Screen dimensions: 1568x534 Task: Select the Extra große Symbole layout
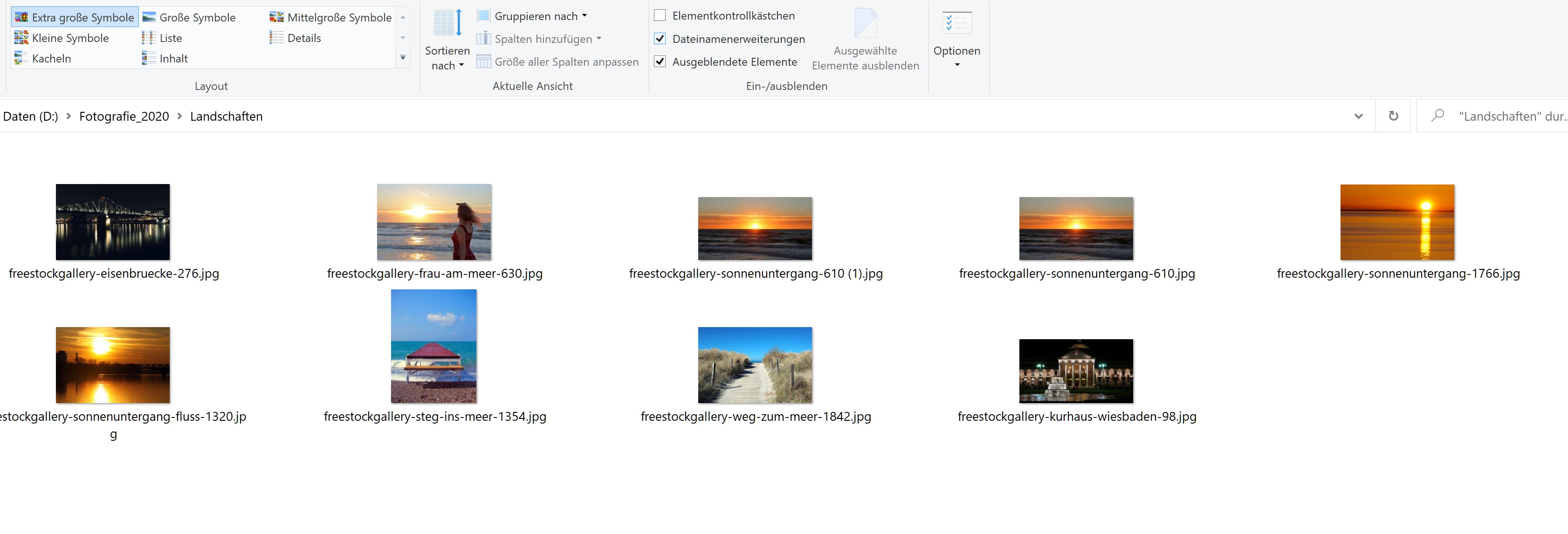click(74, 17)
